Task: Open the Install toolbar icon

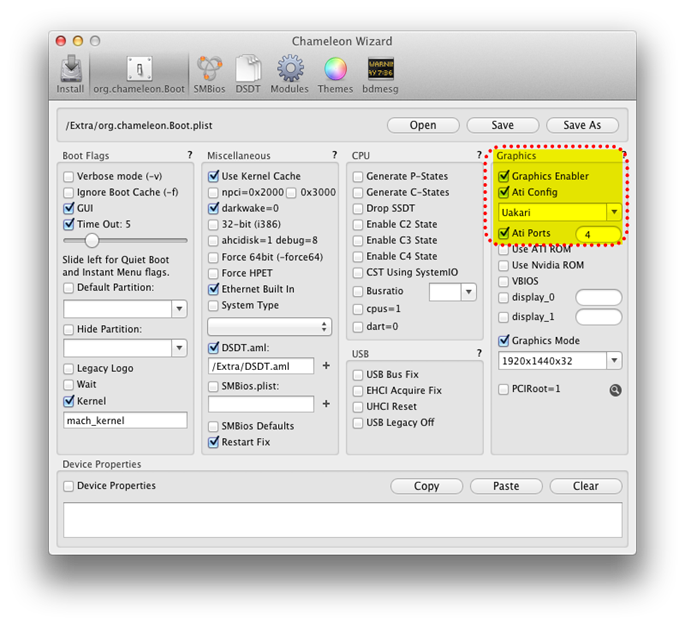Action: point(70,74)
